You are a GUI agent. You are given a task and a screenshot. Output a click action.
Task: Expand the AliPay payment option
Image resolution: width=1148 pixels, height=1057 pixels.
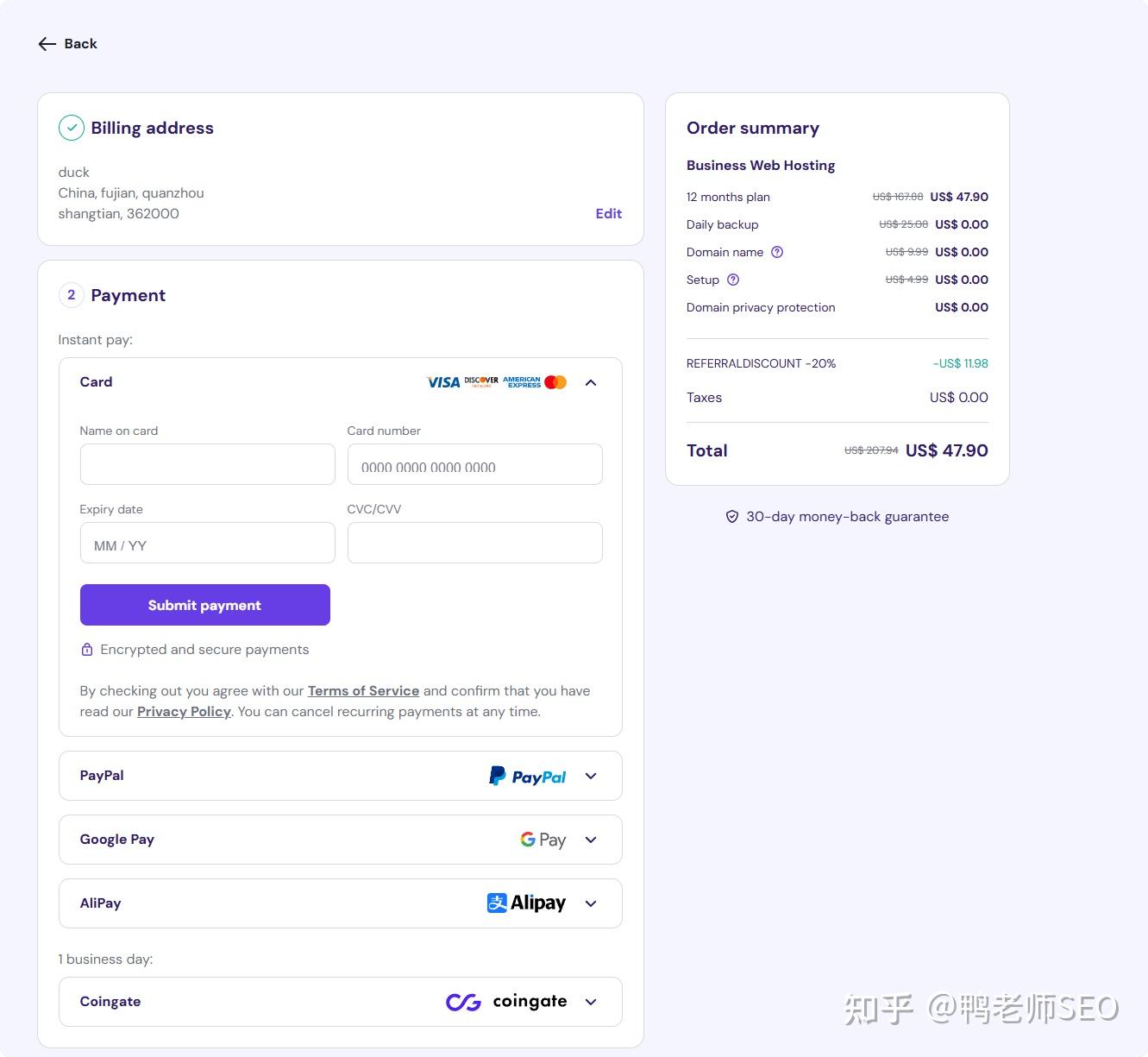pyautogui.click(x=591, y=903)
